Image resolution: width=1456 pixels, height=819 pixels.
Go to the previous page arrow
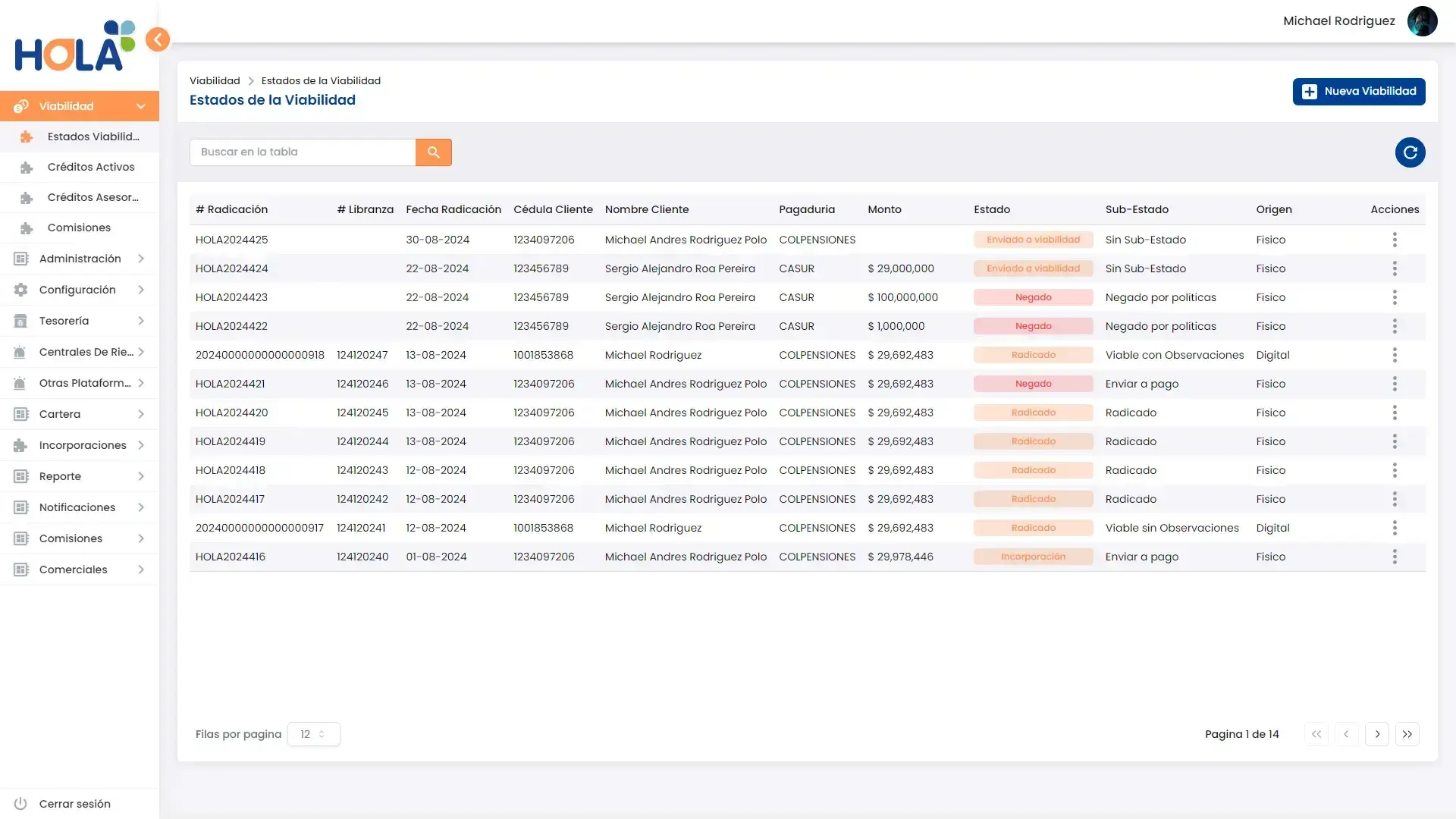tap(1346, 734)
